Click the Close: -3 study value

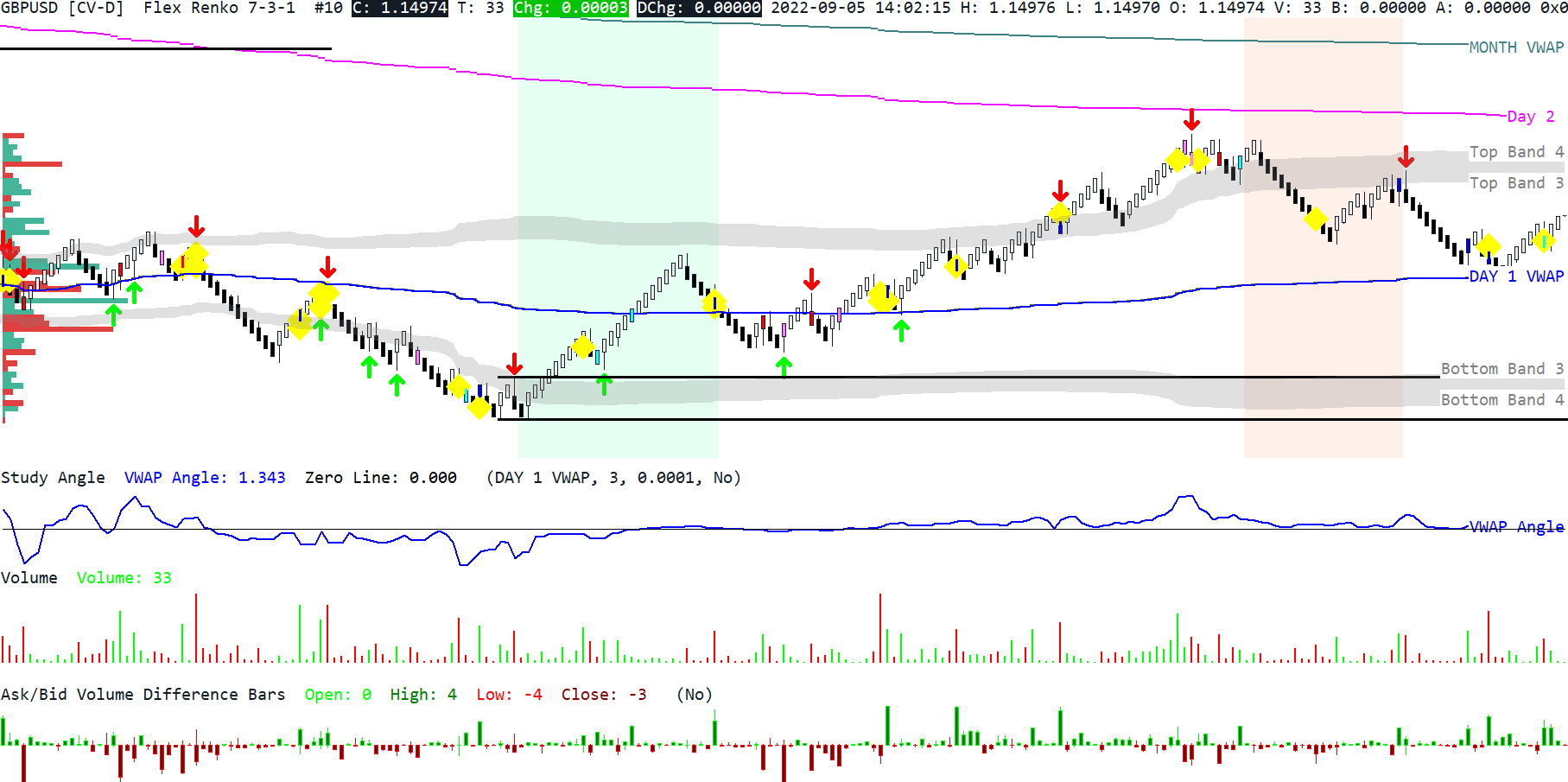(604, 695)
